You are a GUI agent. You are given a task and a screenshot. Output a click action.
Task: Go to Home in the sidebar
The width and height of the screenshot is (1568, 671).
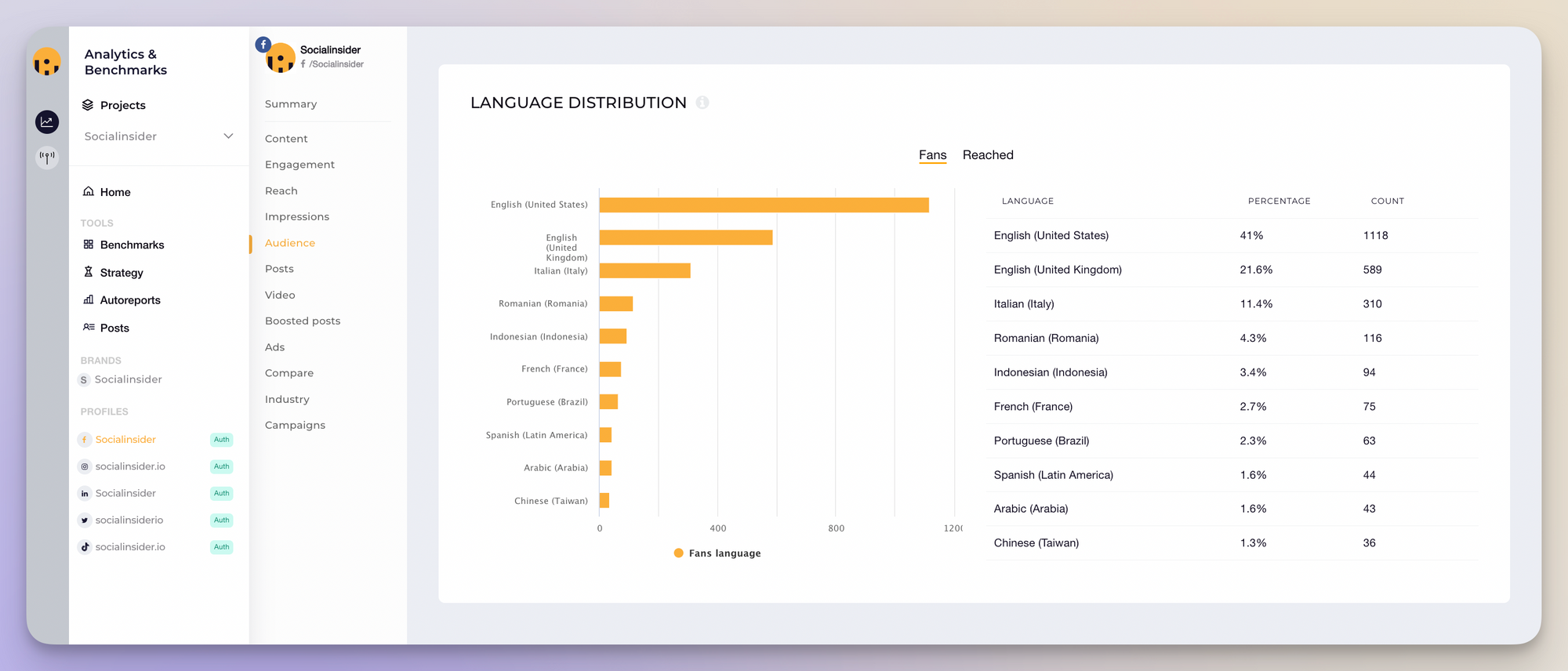[x=115, y=192]
